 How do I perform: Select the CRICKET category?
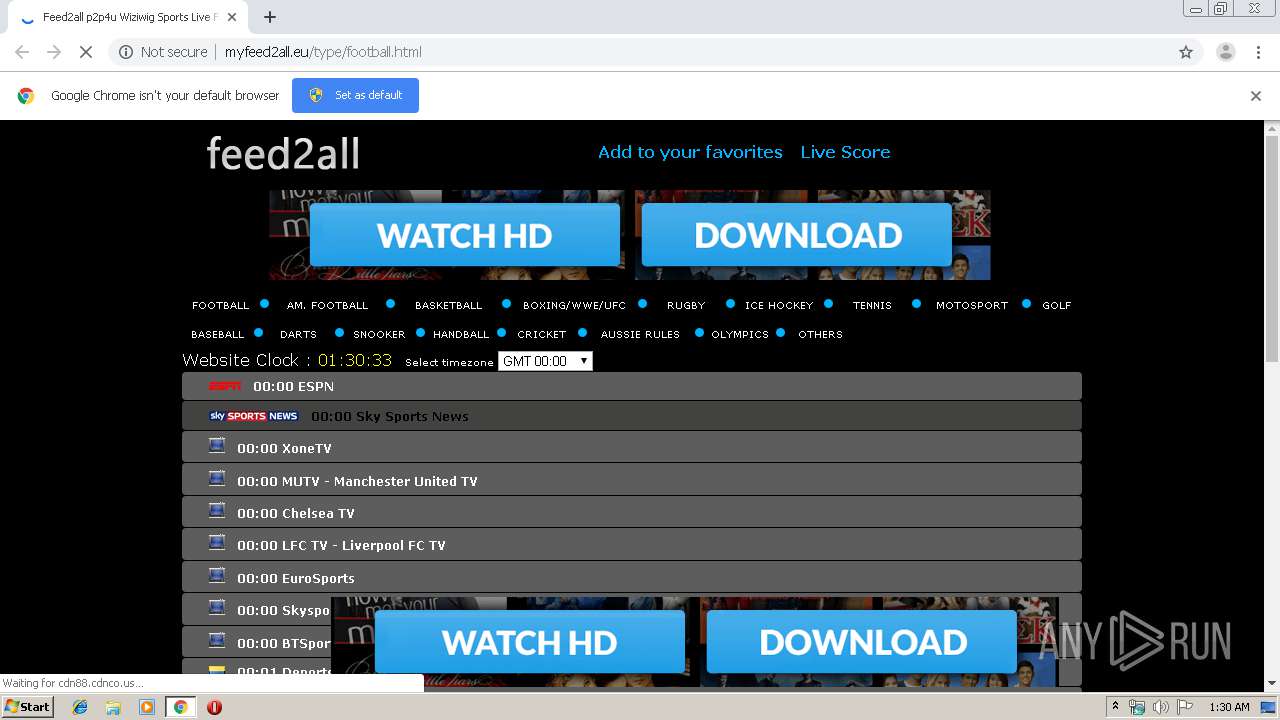pos(541,334)
